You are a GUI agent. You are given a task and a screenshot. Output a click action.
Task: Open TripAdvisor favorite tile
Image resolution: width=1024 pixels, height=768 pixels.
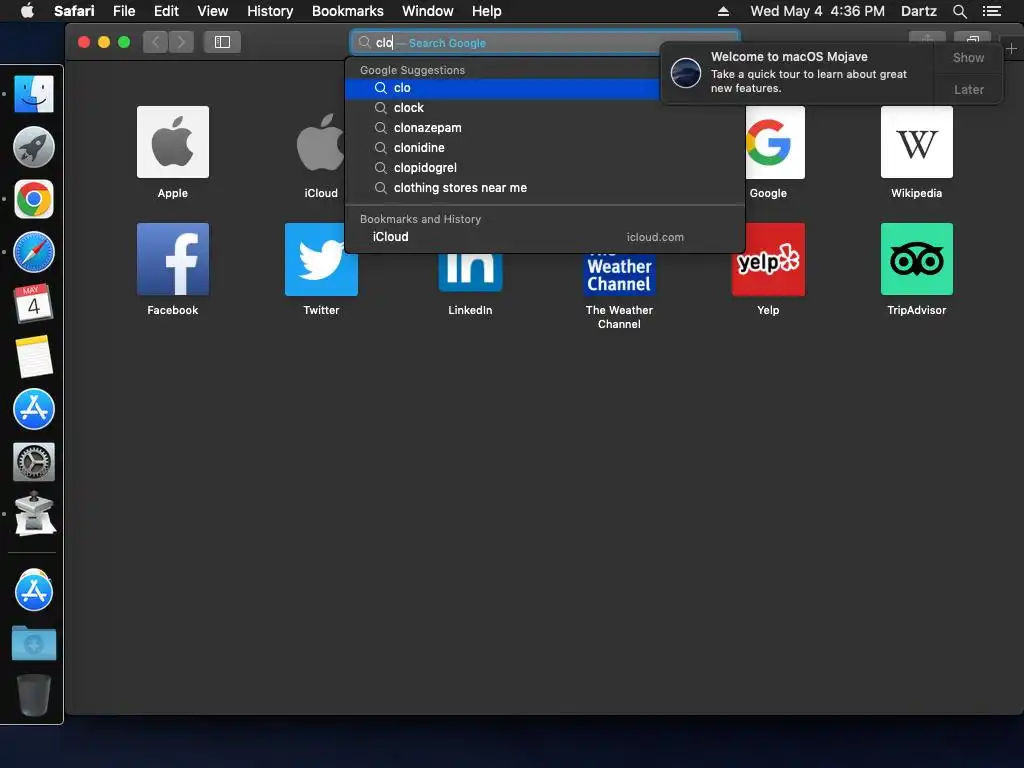coord(916,259)
